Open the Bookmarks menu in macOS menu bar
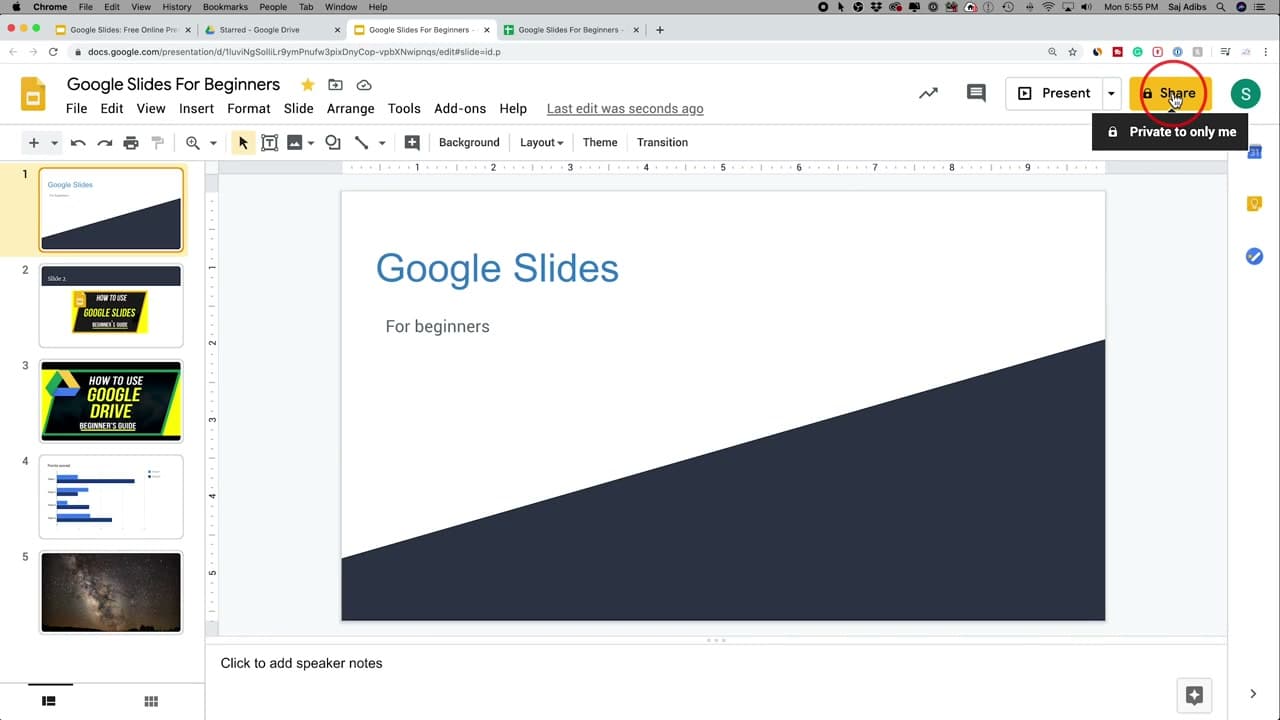 225,7
